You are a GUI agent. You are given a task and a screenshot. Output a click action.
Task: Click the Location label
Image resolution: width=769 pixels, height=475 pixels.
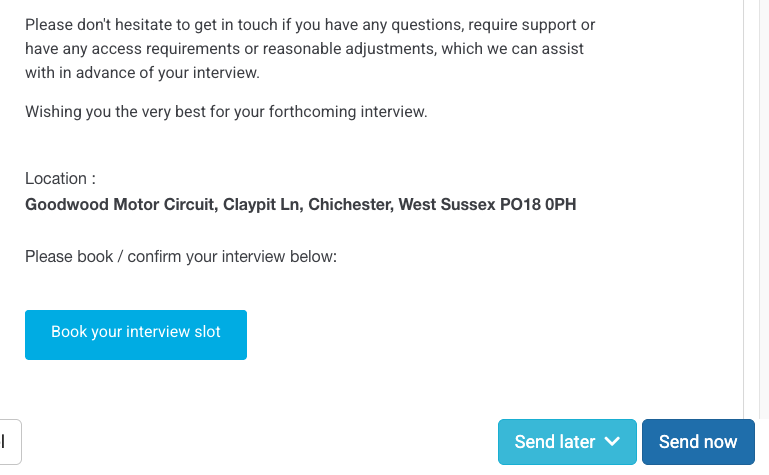pos(60,179)
